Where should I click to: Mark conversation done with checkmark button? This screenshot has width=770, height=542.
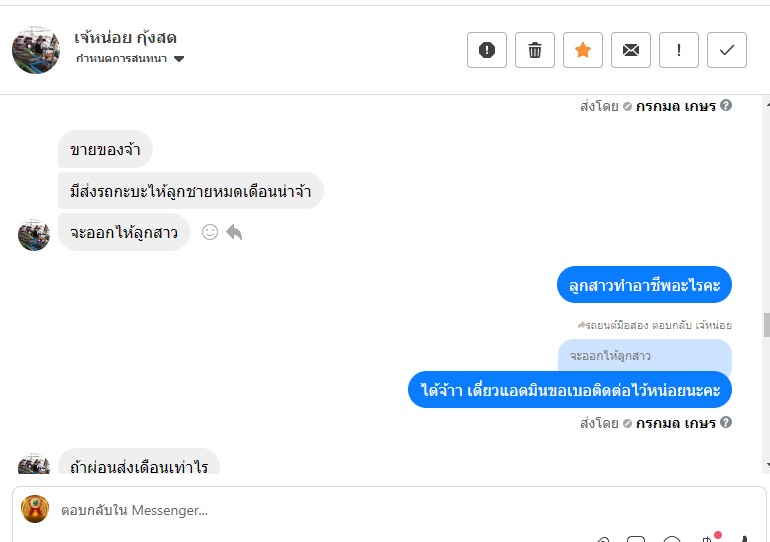(727, 50)
